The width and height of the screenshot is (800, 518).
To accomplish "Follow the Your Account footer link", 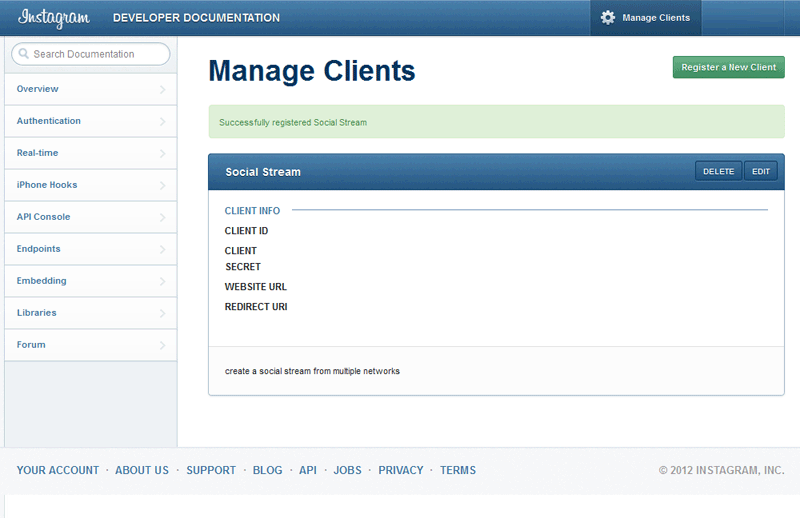I will pyautogui.click(x=58, y=470).
